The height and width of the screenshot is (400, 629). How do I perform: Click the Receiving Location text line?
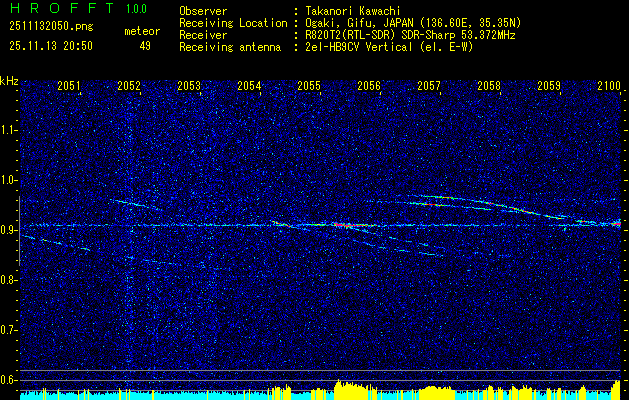350,23
